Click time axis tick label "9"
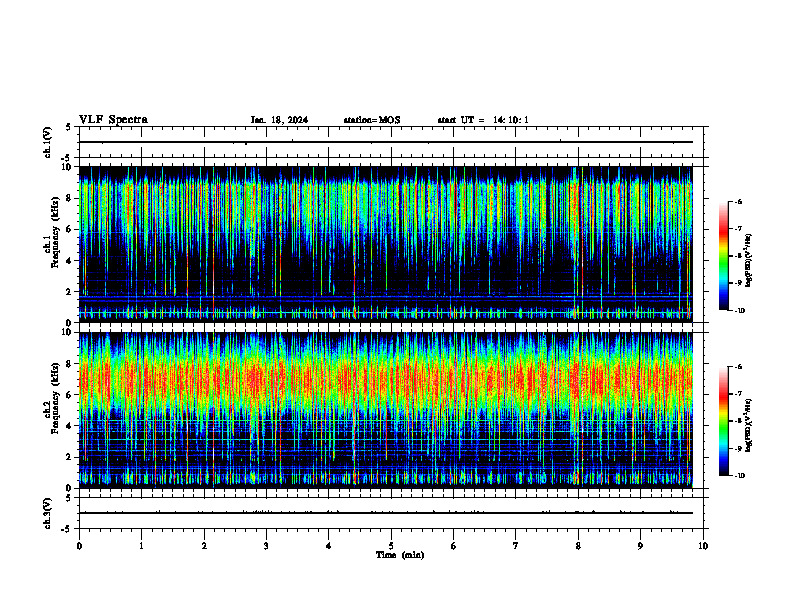 [640, 546]
